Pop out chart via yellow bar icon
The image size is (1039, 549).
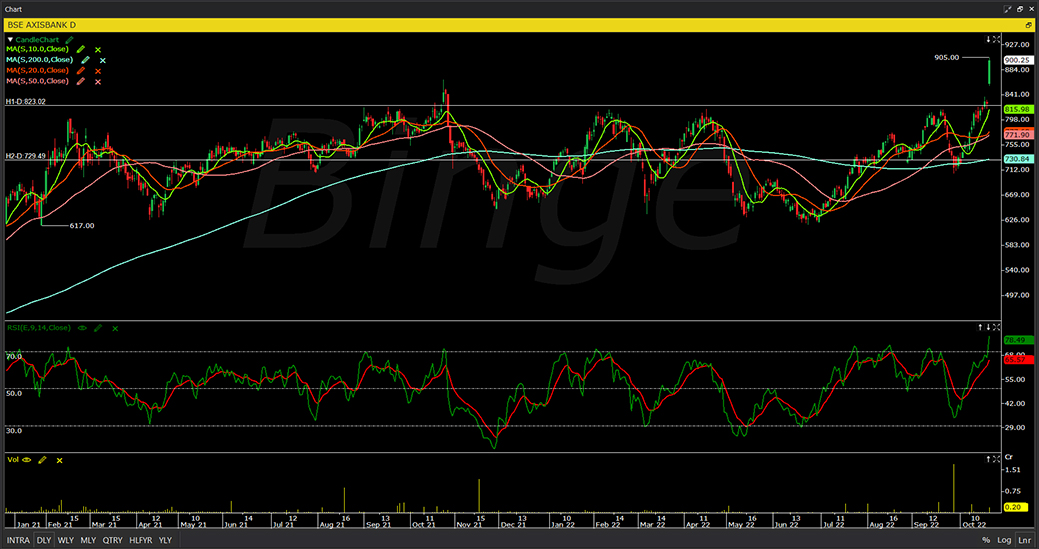click(1029, 25)
